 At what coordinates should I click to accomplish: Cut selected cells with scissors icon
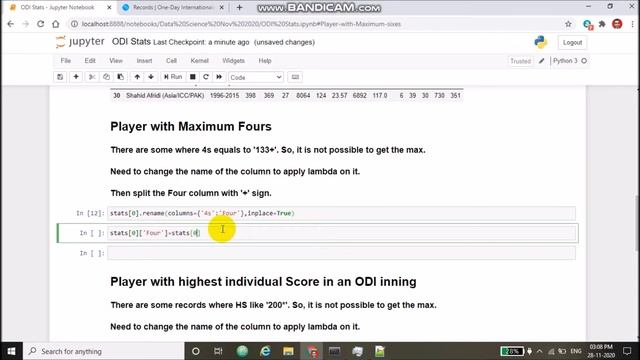(x=92, y=77)
